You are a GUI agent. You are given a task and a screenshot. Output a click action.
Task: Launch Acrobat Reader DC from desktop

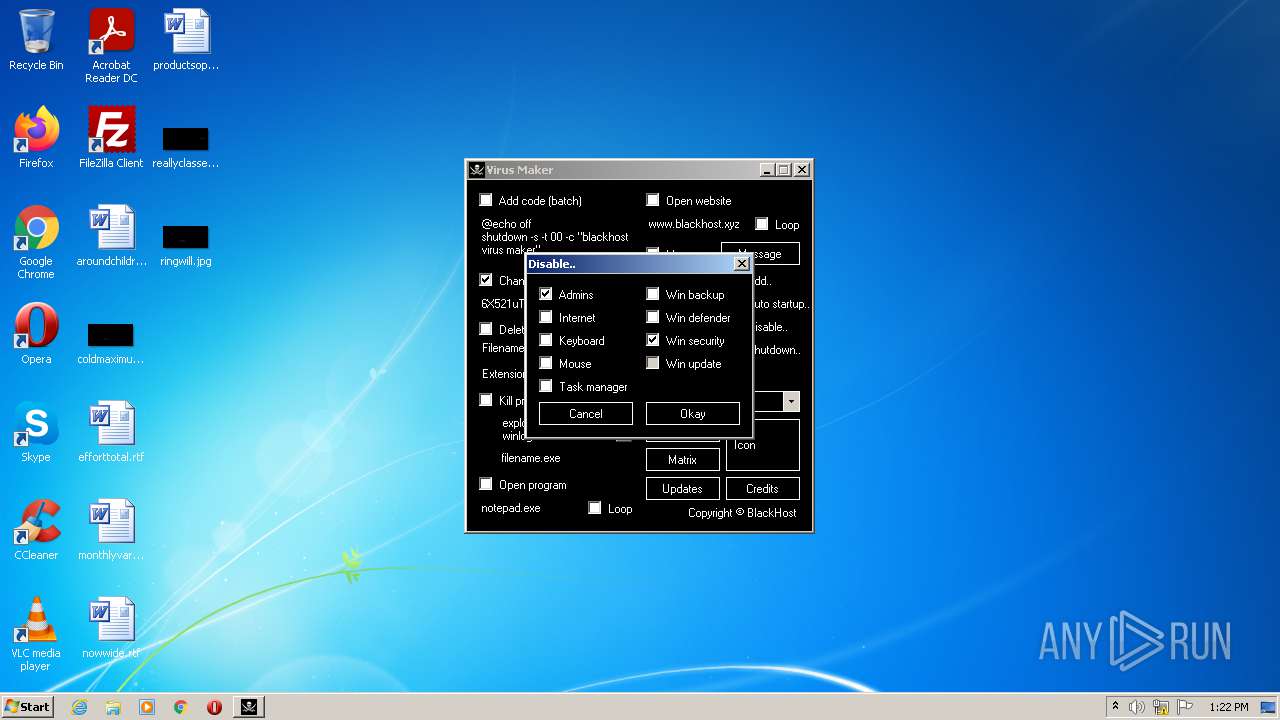pyautogui.click(x=111, y=46)
